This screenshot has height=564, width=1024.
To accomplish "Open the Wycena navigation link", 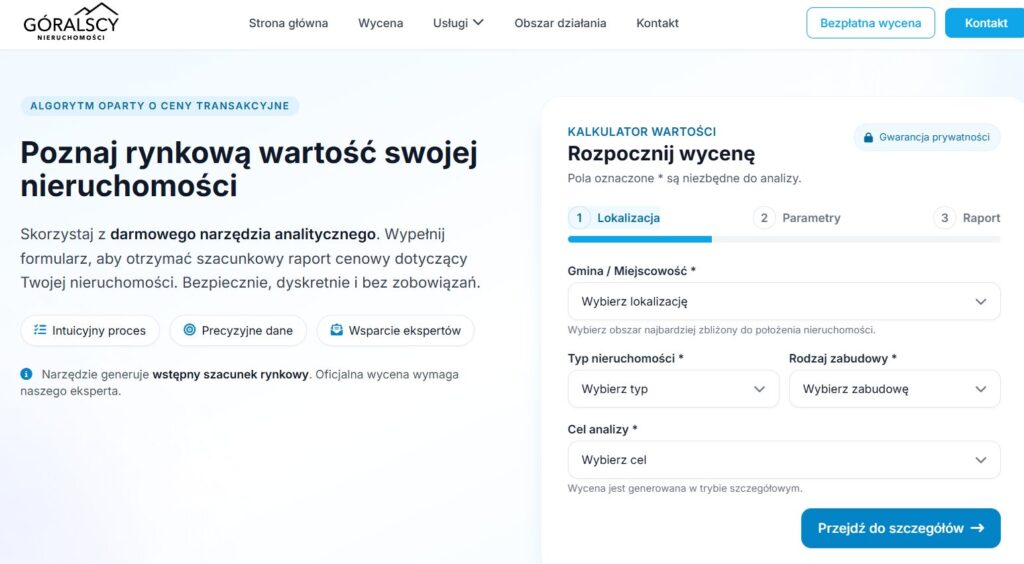I will (380, 23).
